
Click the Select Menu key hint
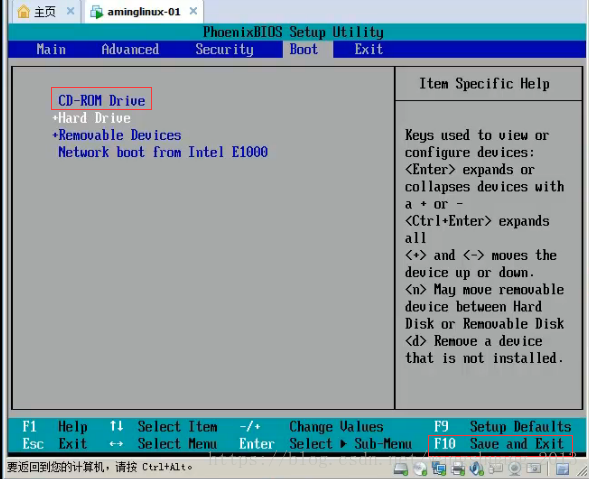[x=163, y=444]
